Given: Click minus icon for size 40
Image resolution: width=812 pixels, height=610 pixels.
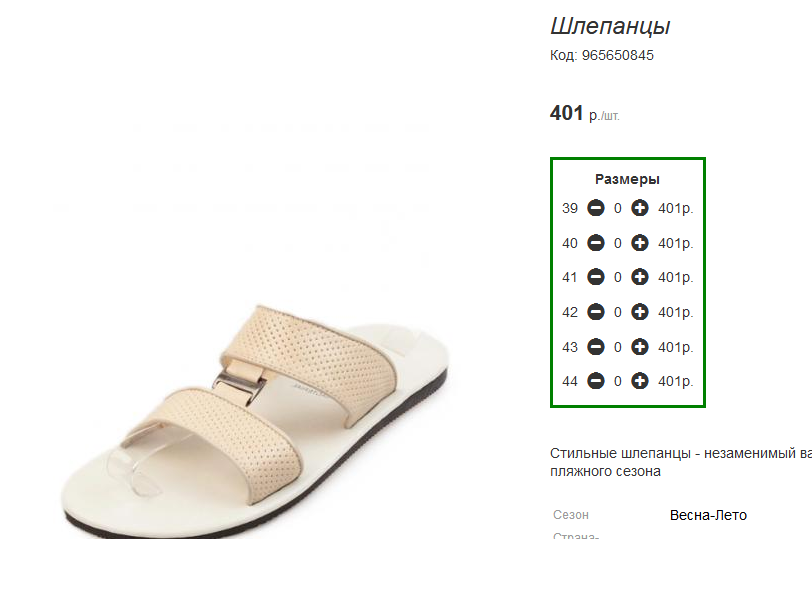Looking at the screenshot, I should [595, 243].
